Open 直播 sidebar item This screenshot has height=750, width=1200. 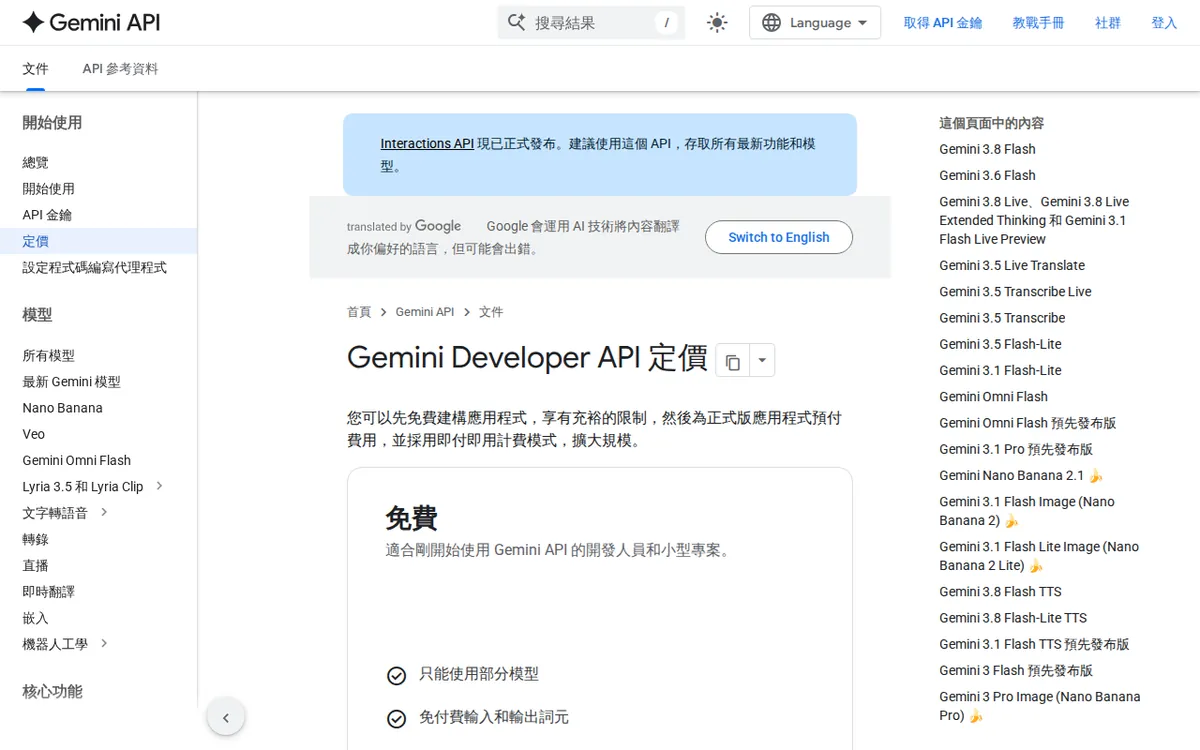[35, 565]
